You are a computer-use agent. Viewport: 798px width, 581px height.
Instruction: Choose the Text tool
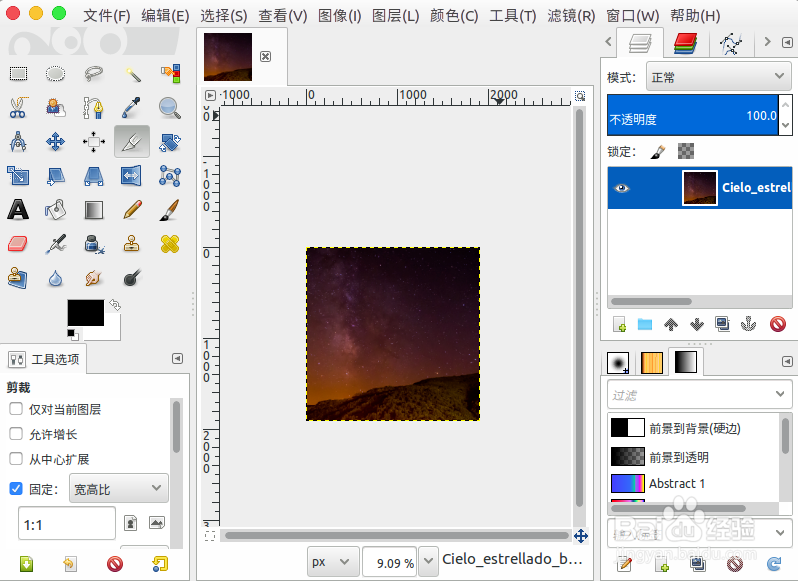(x=18, y=209)
